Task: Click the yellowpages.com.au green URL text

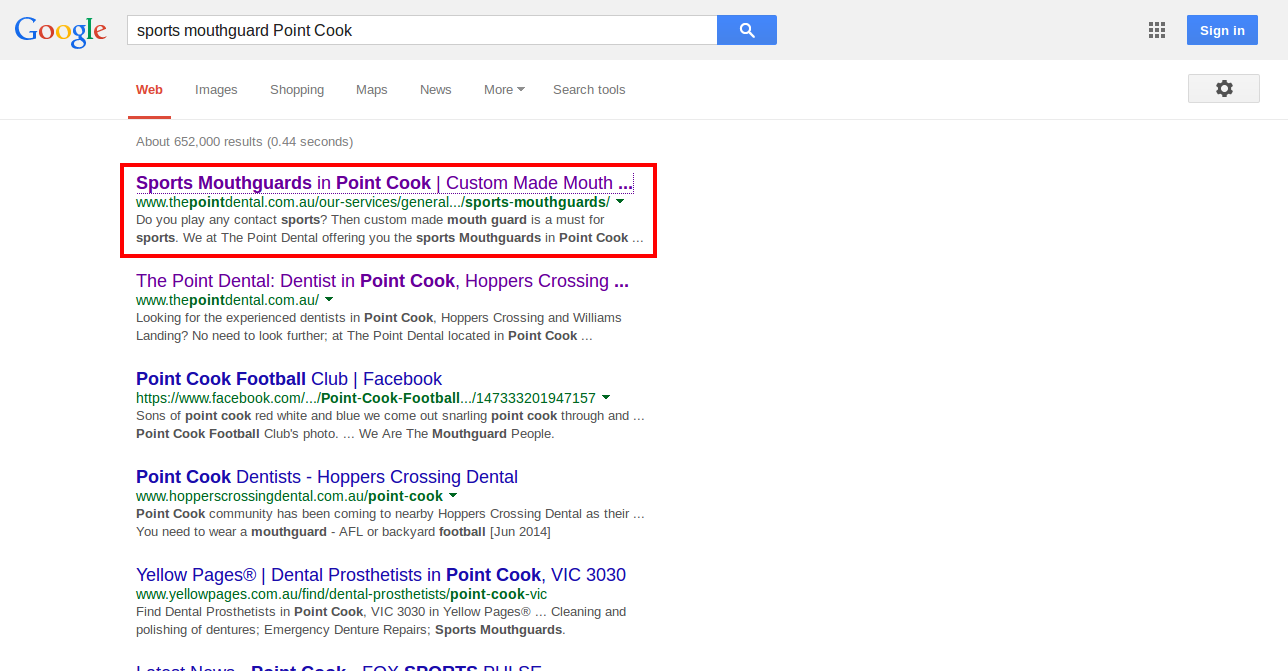Action: [x=341, y=594]
